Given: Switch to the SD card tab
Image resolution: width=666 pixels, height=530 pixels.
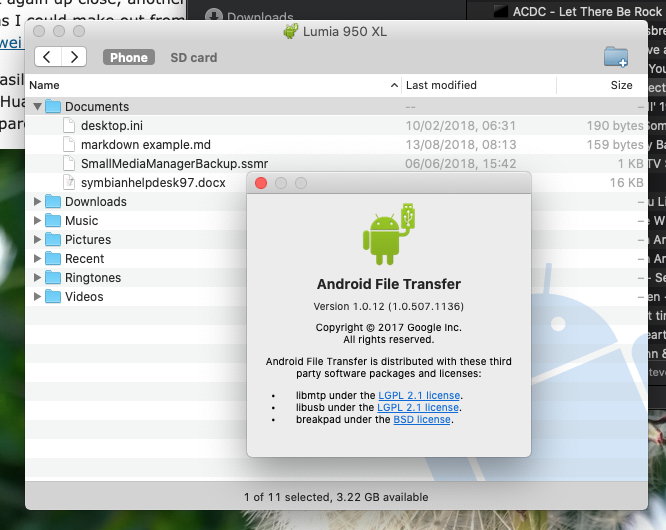Looking at the screenshot, I should [x=194, y=57].
